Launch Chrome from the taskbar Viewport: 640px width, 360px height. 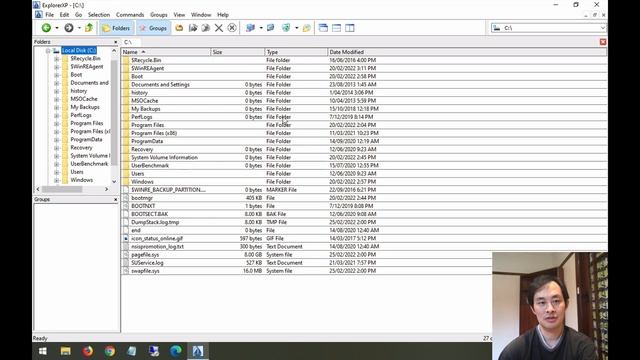pyautogui.click(x=109, y=351)
